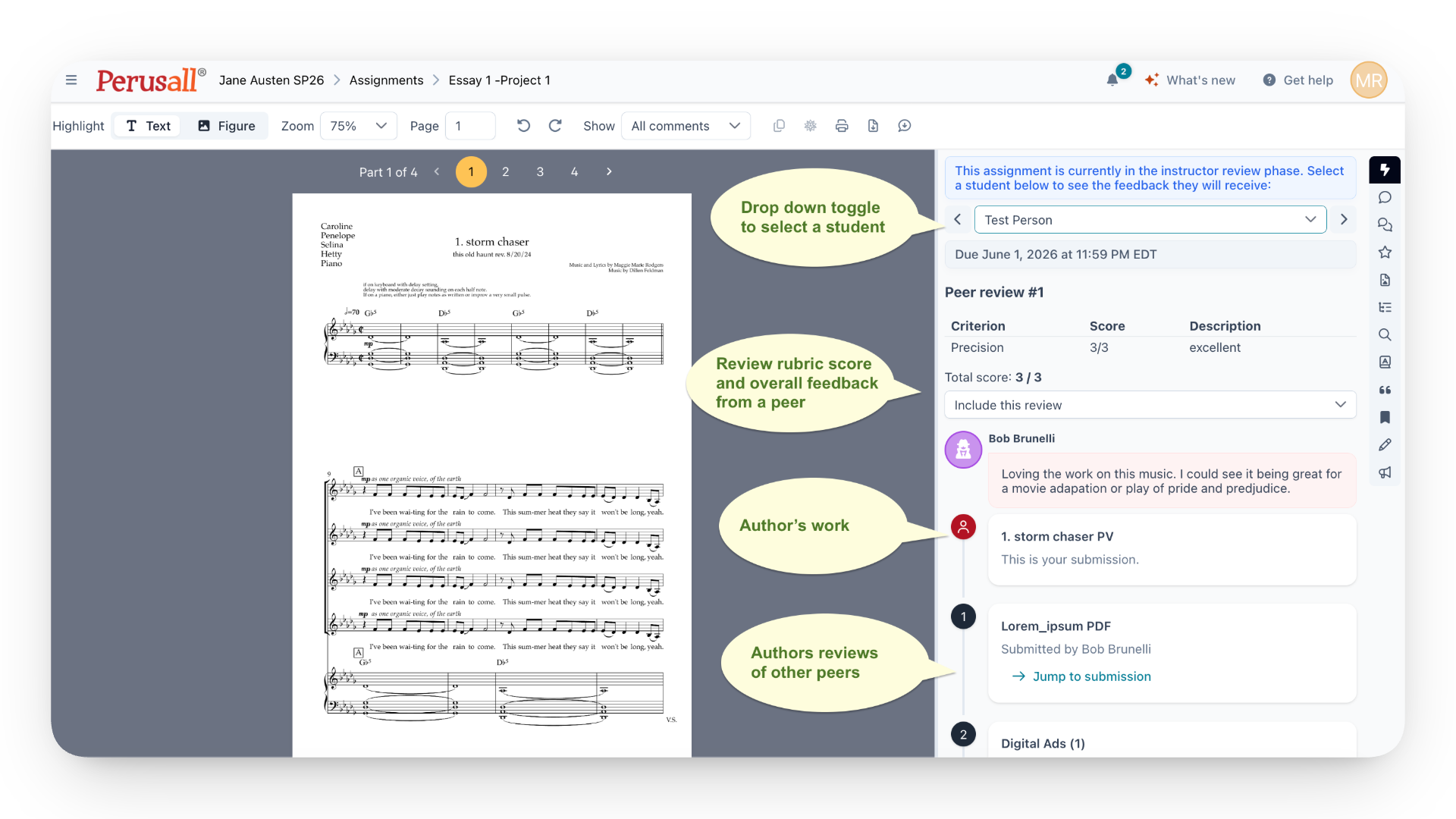The height and width of the screenshot is (819, 1456).
Task: Open Include this review dropdown
Action: click(1150, 405)
